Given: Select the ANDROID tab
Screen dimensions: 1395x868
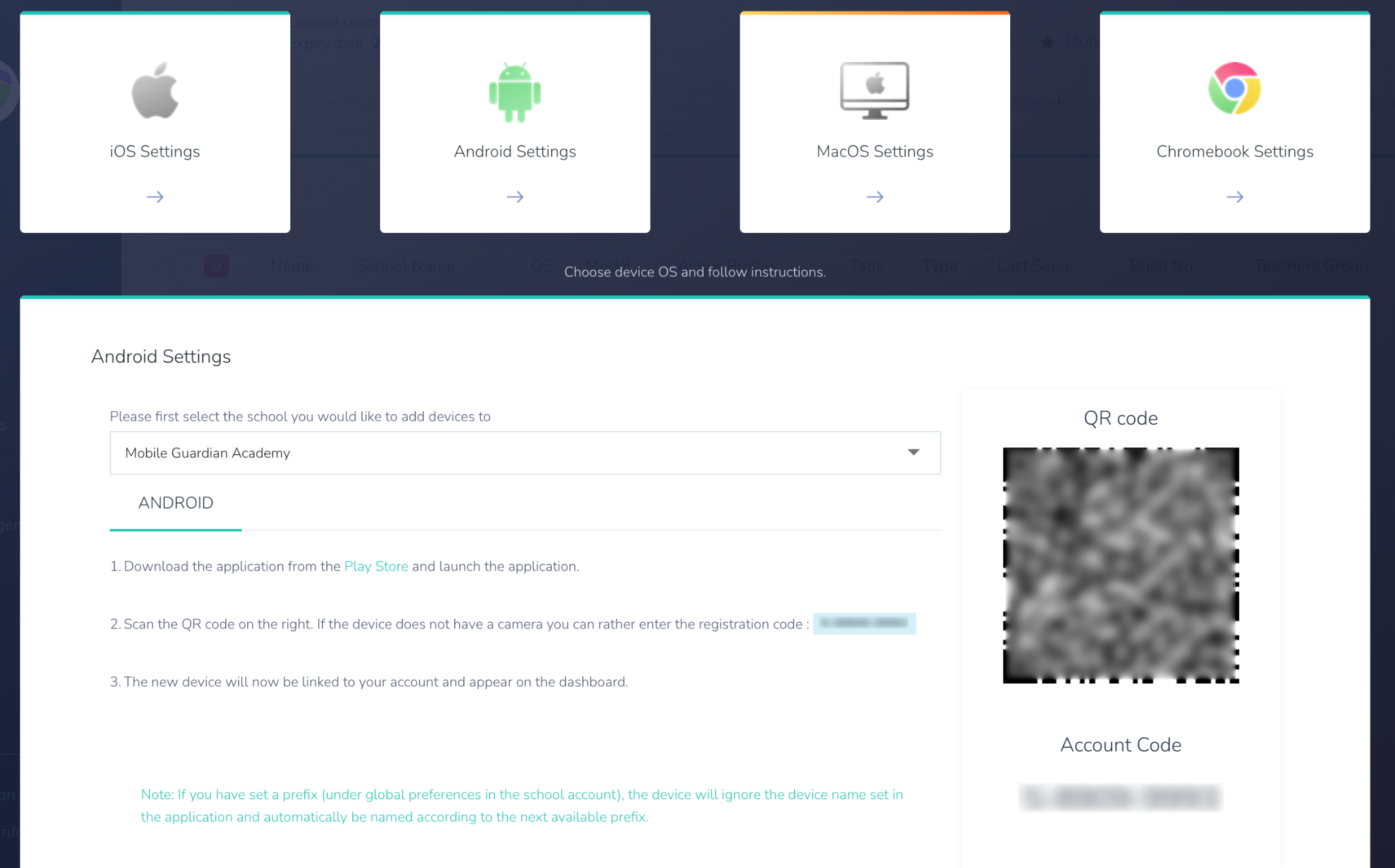Looking at the screenshot, I should click(x=176, y=503).
